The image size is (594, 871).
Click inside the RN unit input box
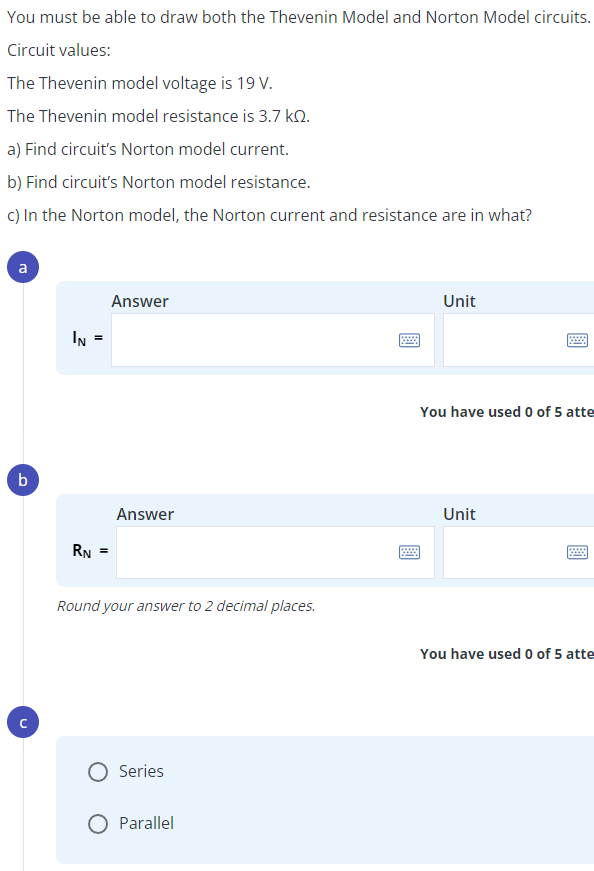[x=510, y=552]
